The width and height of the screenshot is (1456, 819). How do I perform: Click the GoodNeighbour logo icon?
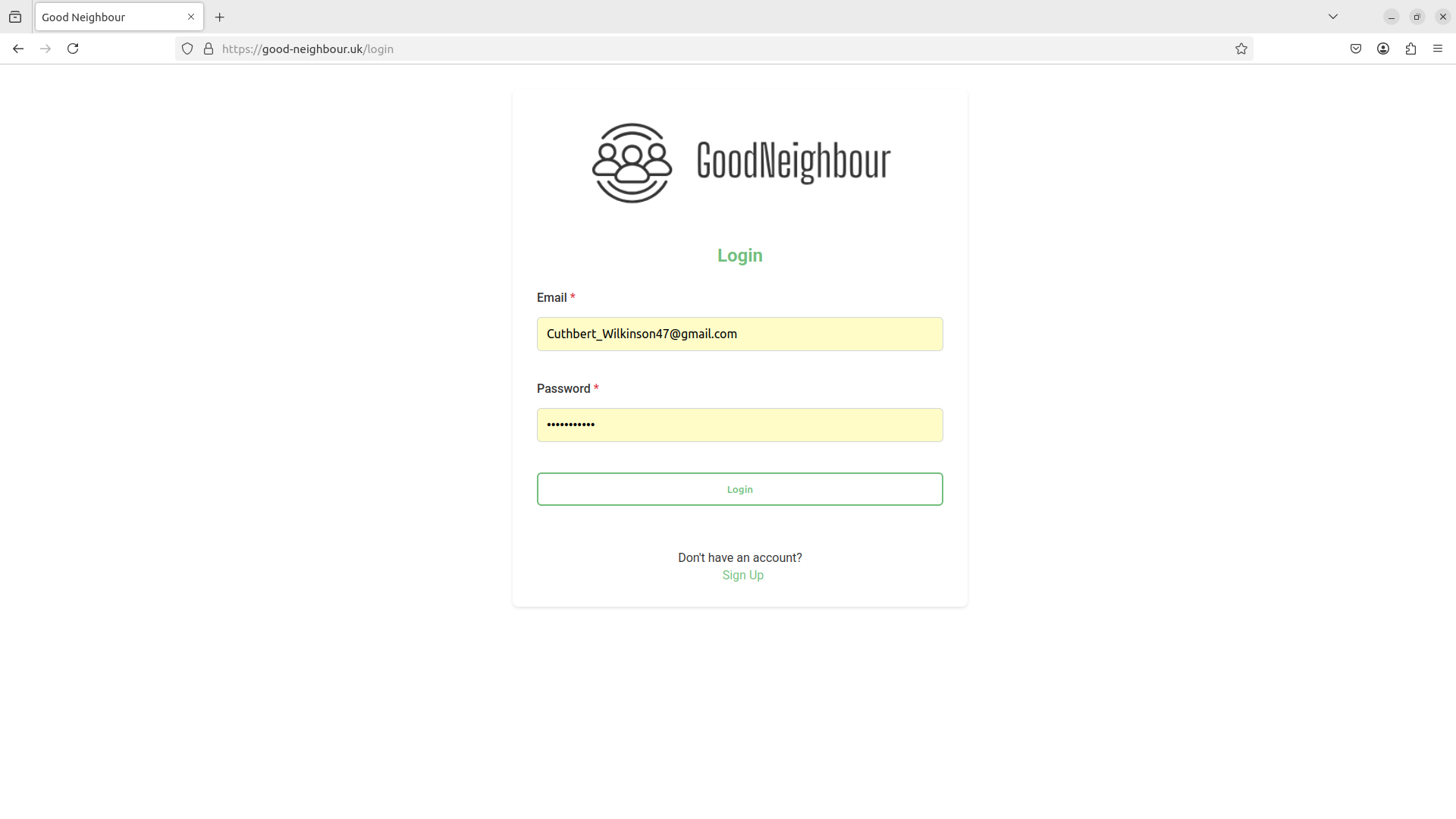pyautogui.click(x=631, y=162)
